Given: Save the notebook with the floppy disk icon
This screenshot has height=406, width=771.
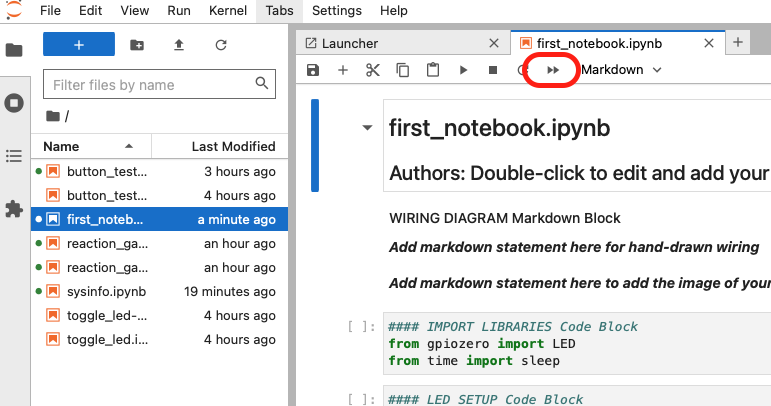Looking at the screenshot, I should point(313,70).
